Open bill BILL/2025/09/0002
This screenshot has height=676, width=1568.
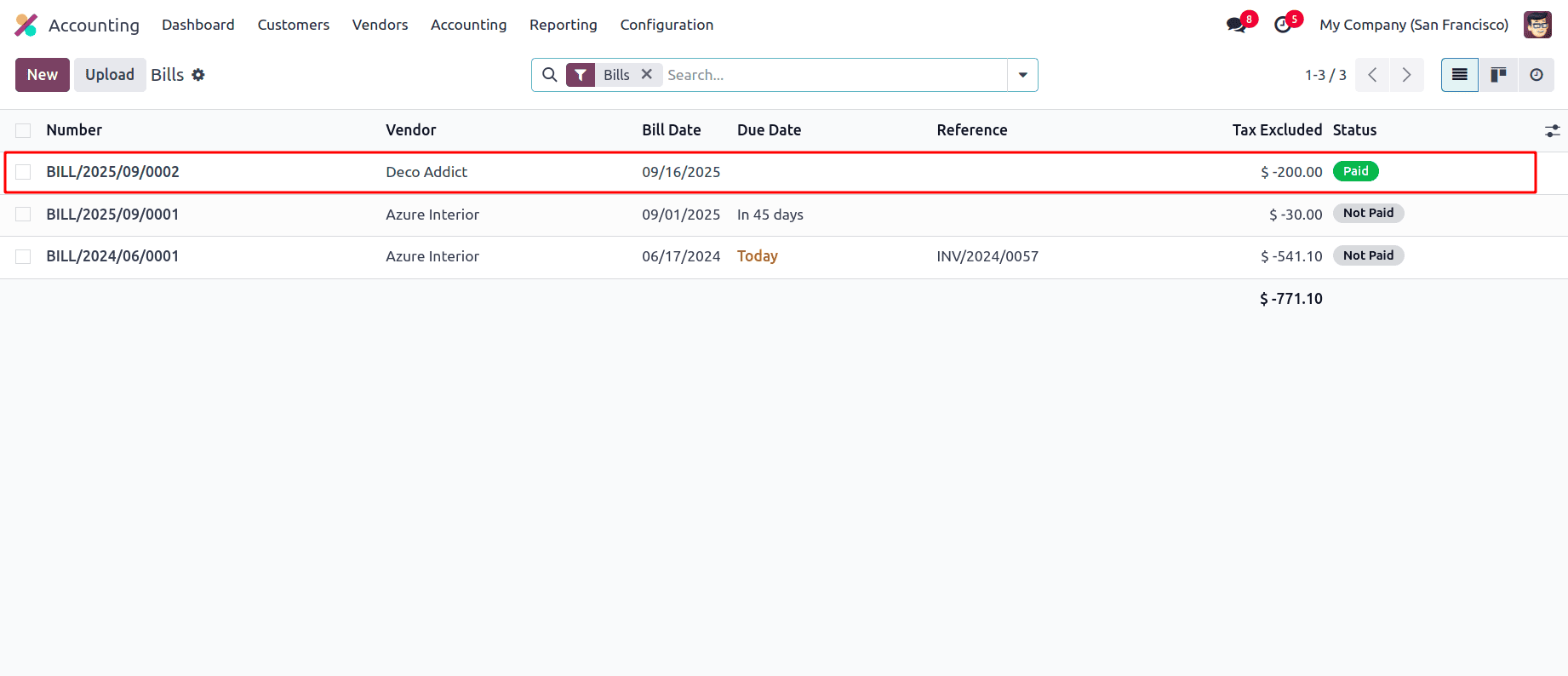click(113, 172)
